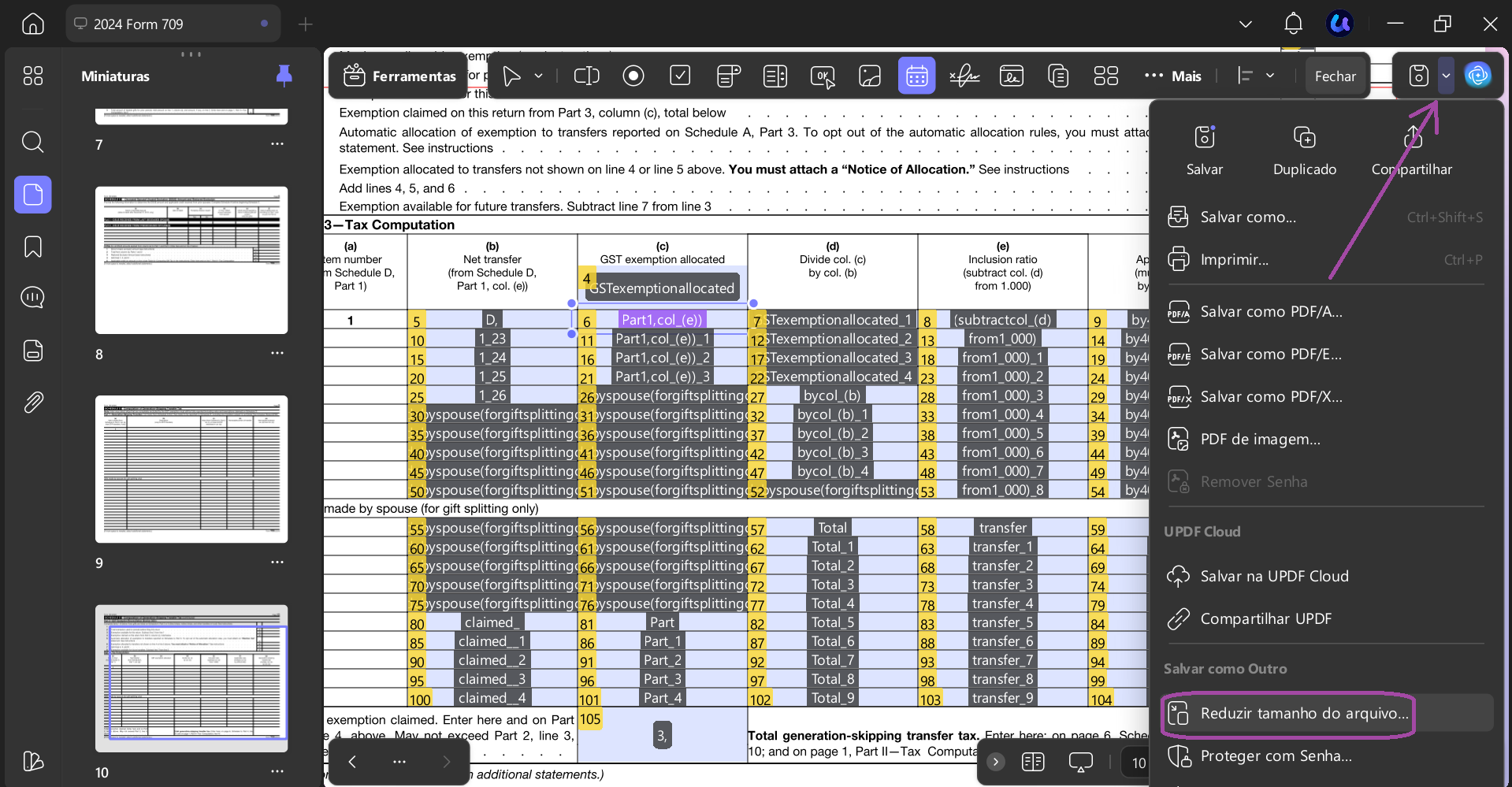The image size is (1512, 787).
Task: Go to the UPDF home screen icon
Action: 33,24
